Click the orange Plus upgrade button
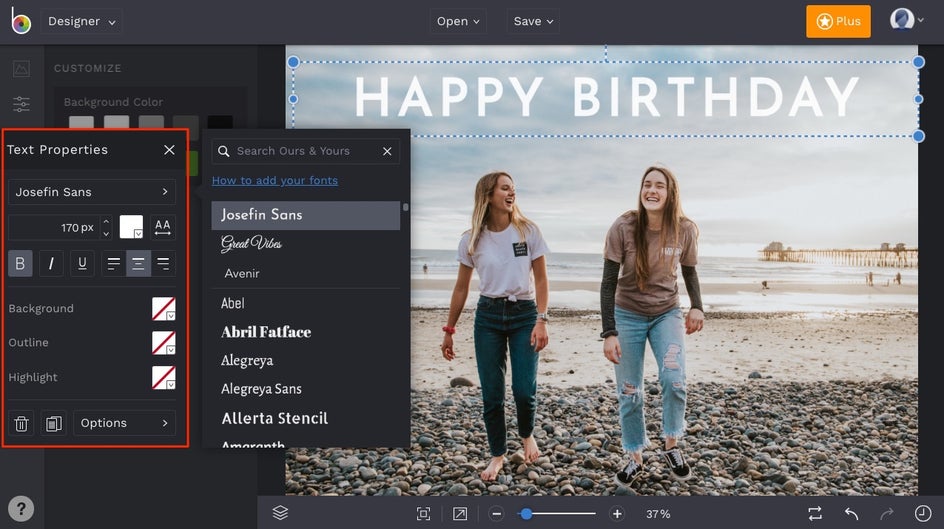Screen dimensions: 944x529 click(838, 21)
